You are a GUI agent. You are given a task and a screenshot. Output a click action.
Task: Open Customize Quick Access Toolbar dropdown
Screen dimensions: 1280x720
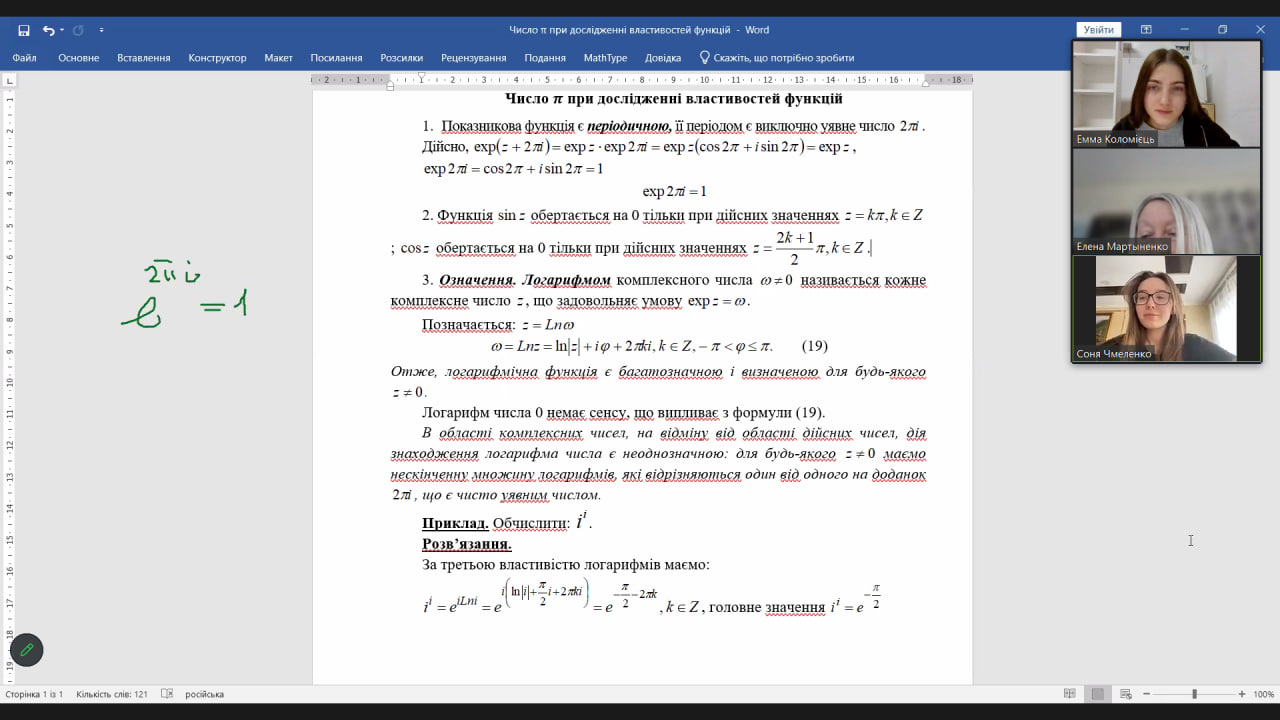[x=101, y=30]
